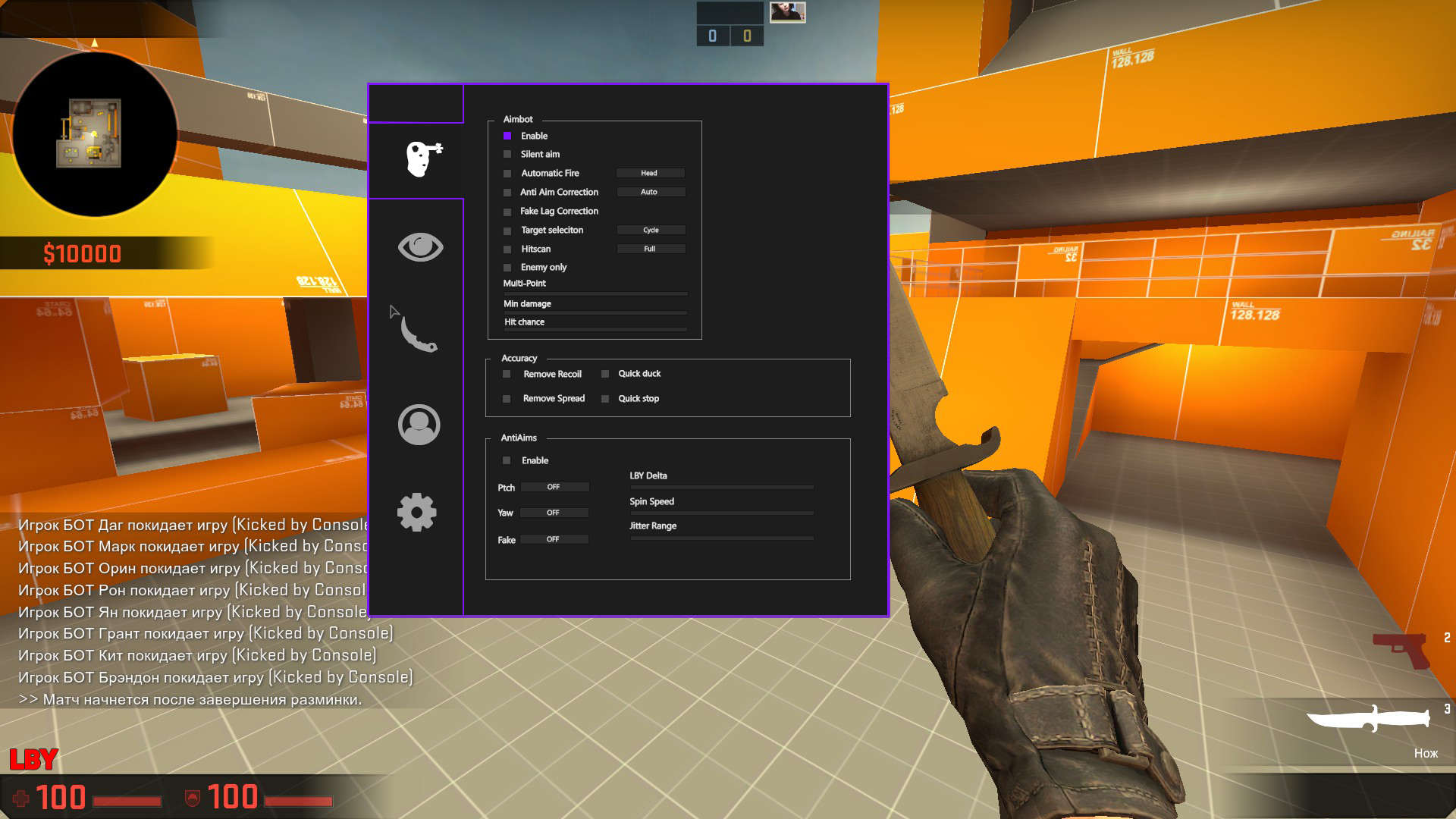Screen dimensions: 1456x819
Task: Disable the Aimbot Enable checkbox
Action: tap(507, 136)
